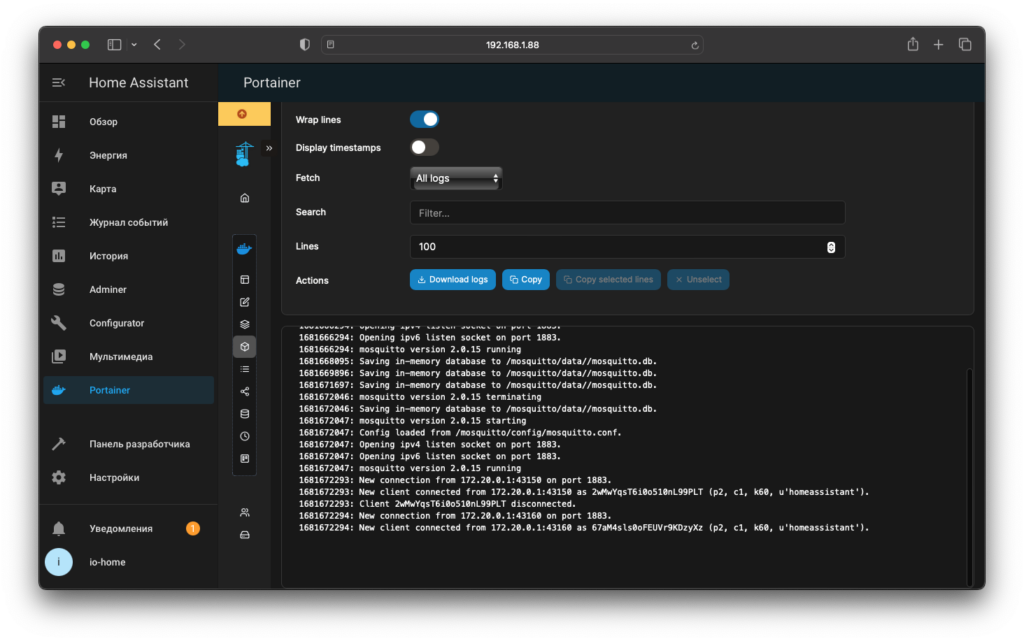This screenshot has height=641, width=1024.
Task: Select log line 'mosquitto version 2.0.15 terminating'
Action: point(420,397)
